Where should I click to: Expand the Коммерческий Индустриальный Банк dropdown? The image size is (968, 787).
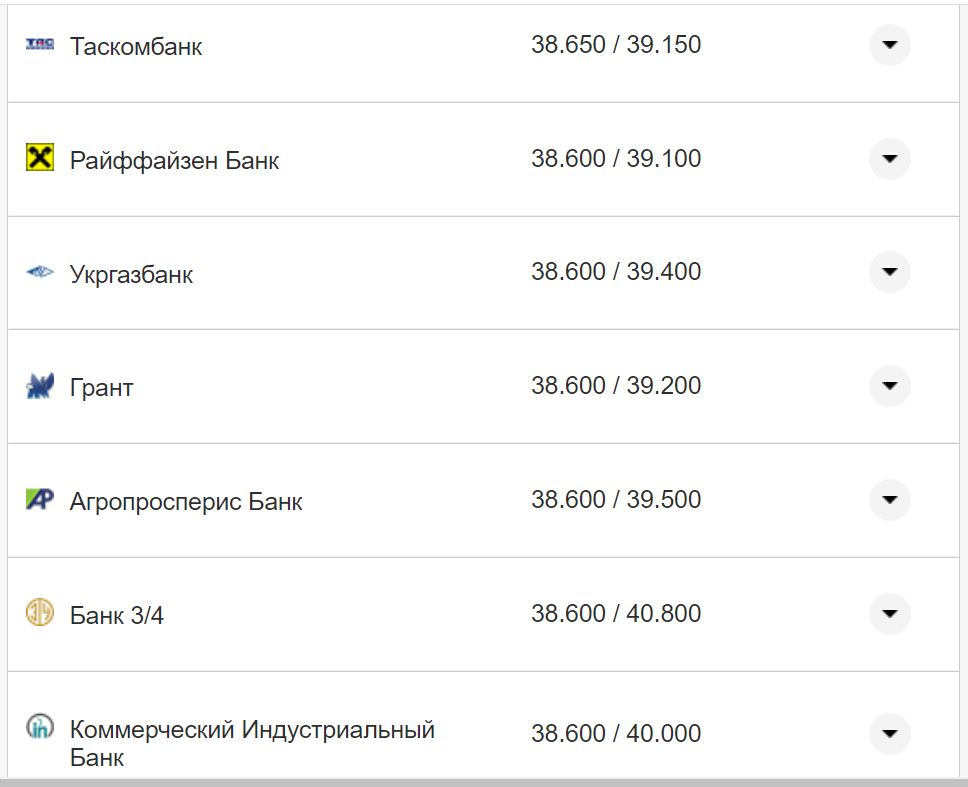[889, 733]
